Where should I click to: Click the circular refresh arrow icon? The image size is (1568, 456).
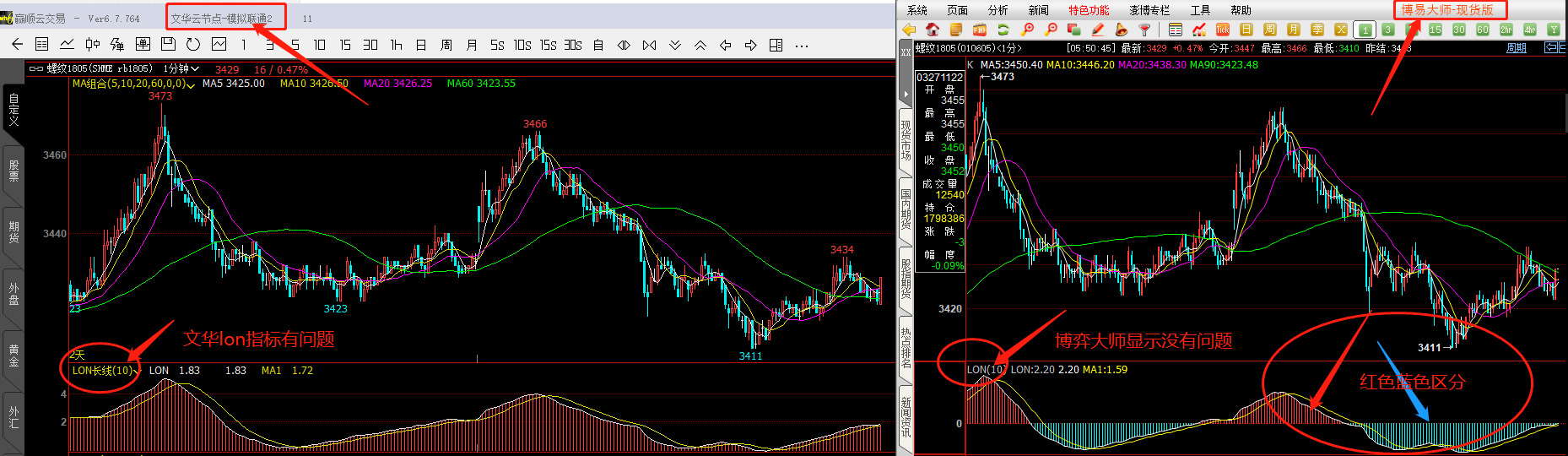point(193,45)
